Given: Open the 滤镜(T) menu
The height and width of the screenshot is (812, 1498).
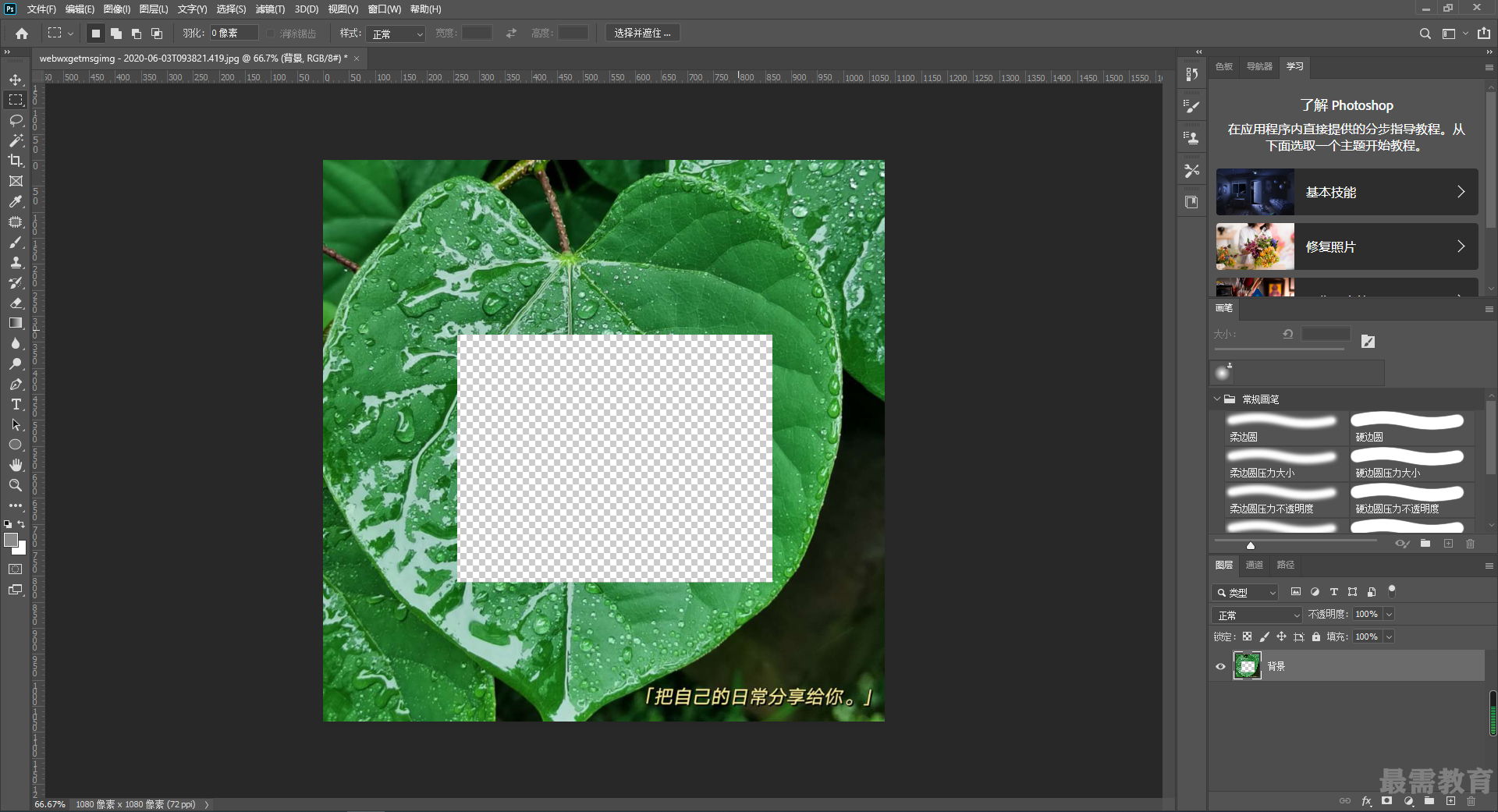Looking at the screenshot, I should [270, 9].
